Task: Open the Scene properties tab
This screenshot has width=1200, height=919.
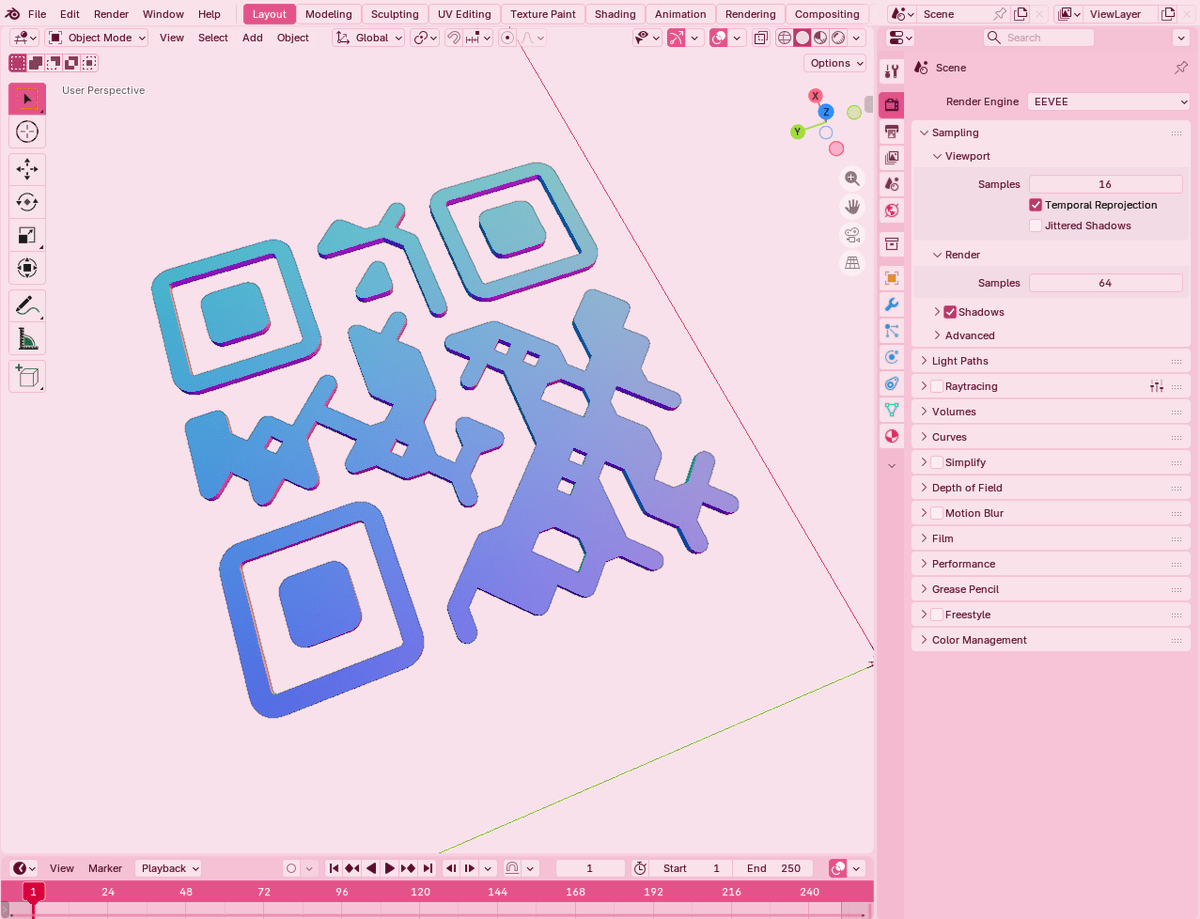Action: (892, 184)
